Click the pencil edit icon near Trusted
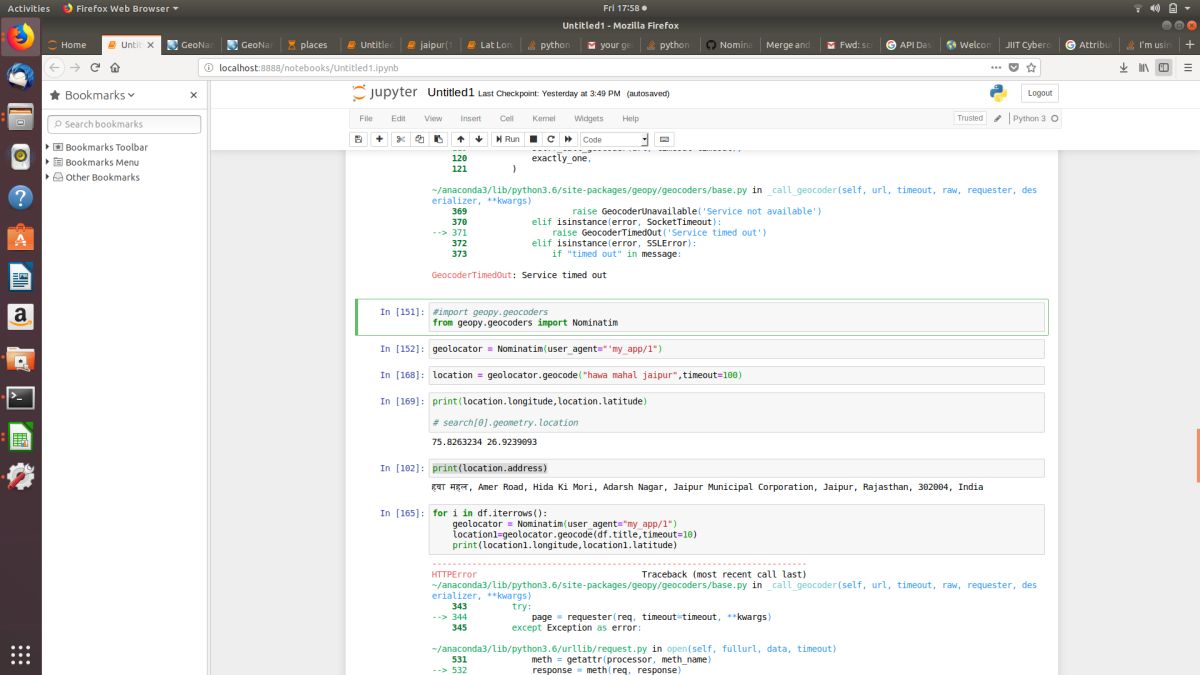Screen dimensions: 1200x675 [x=997, y=118]
